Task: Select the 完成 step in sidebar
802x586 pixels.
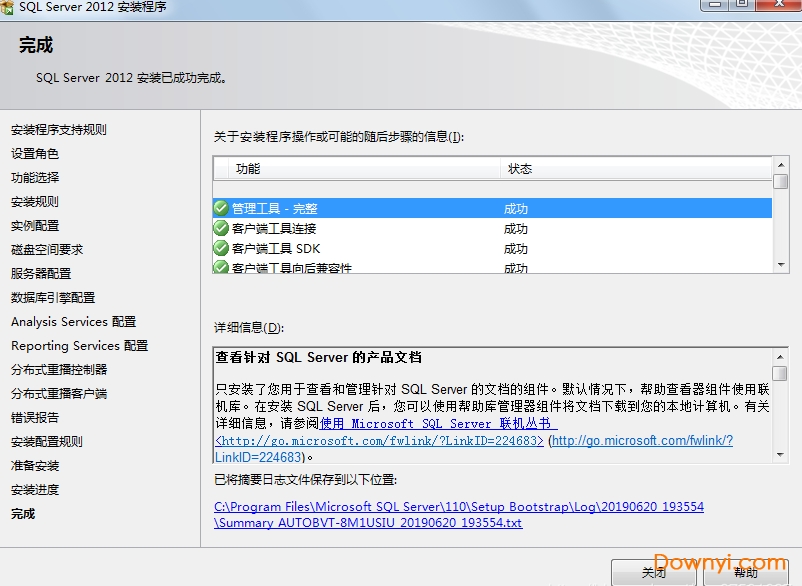Action: [23, 514]
